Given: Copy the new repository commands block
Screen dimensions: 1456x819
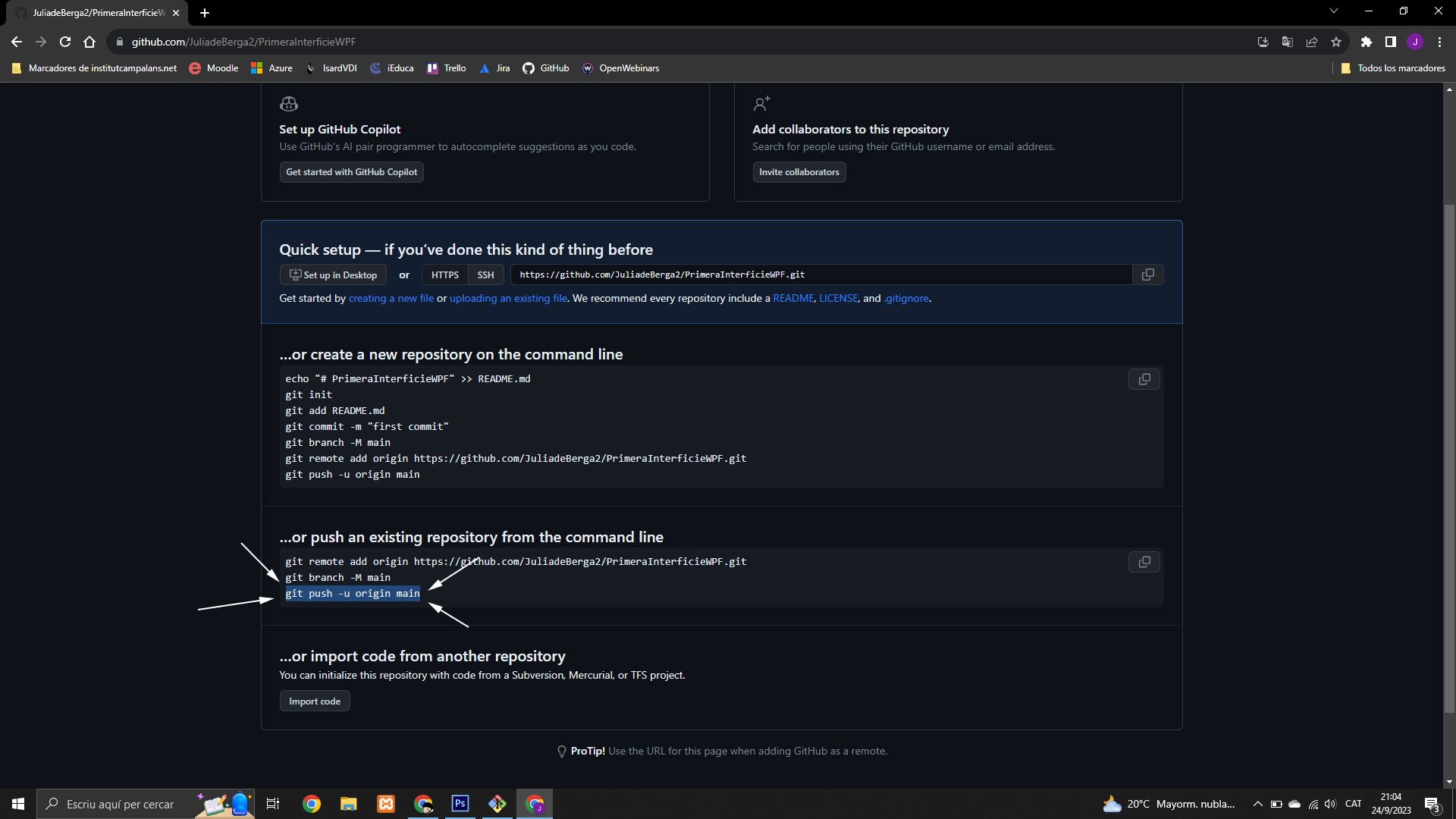Looking at the screenshot, I should pyautogui.click(x=1144, y=379).
